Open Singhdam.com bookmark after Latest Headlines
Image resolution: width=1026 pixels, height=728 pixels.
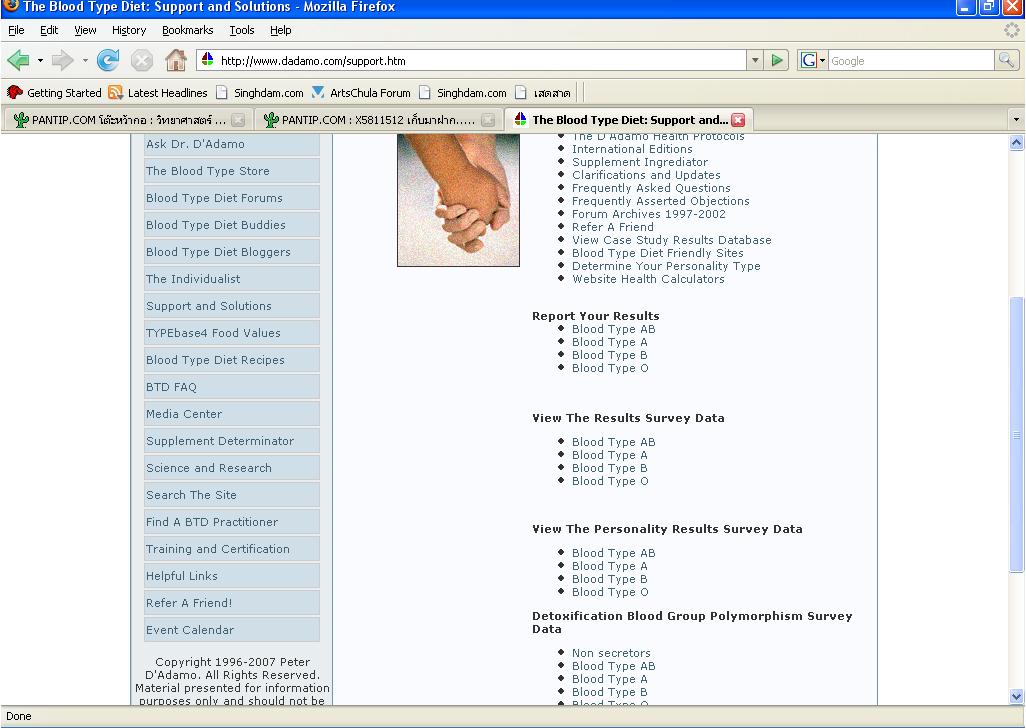pos(260,93)
